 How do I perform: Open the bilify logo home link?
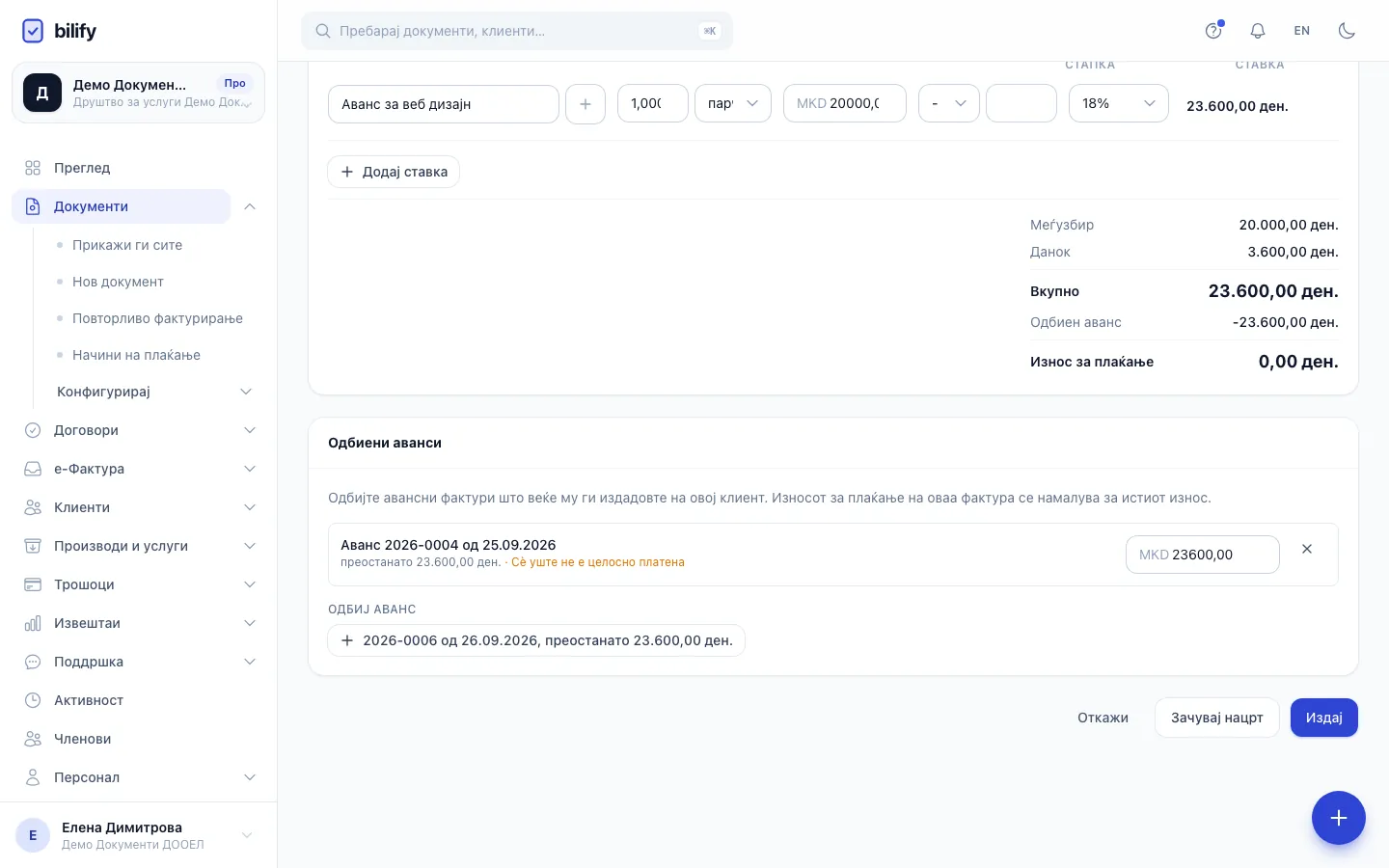tap(59, 31)
